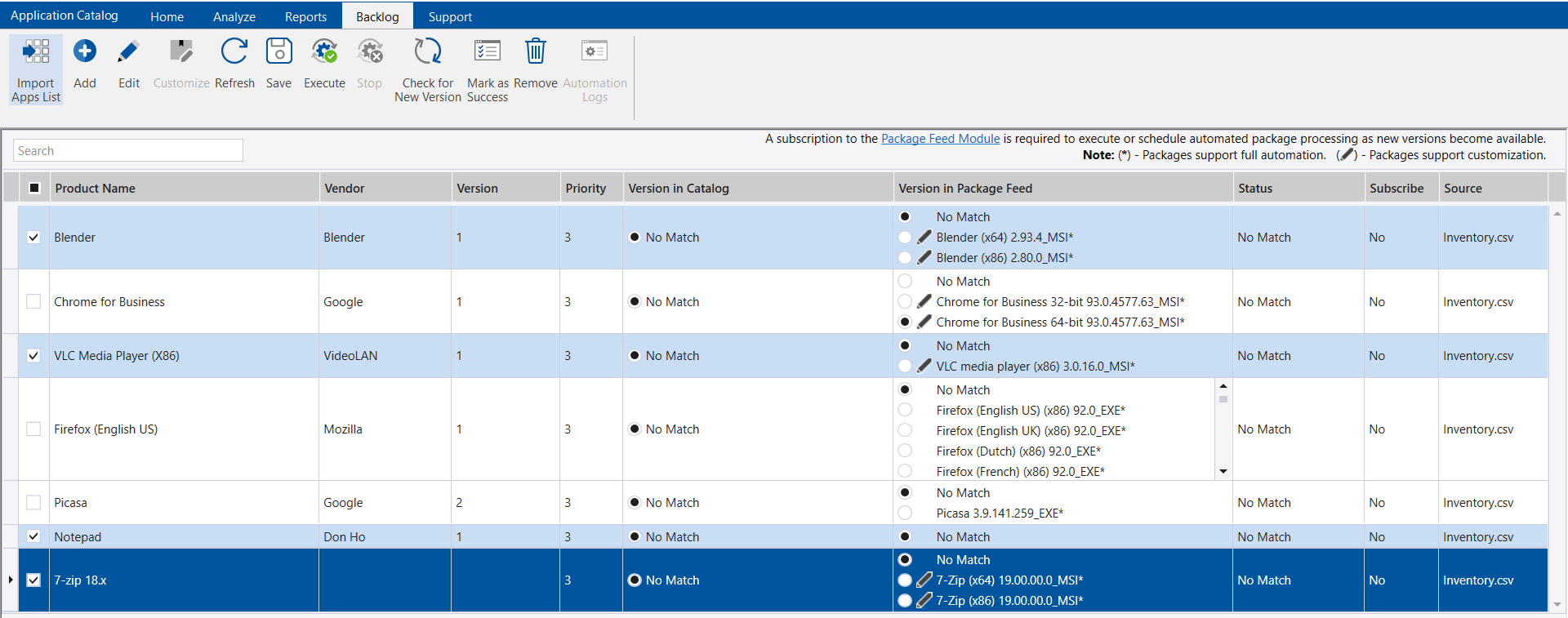Image resolution: width=1568 pixels, height=618 pixels.
Task: Select Firefox (English UK) 92.0_EXE radio
Action: pos(905,430)
